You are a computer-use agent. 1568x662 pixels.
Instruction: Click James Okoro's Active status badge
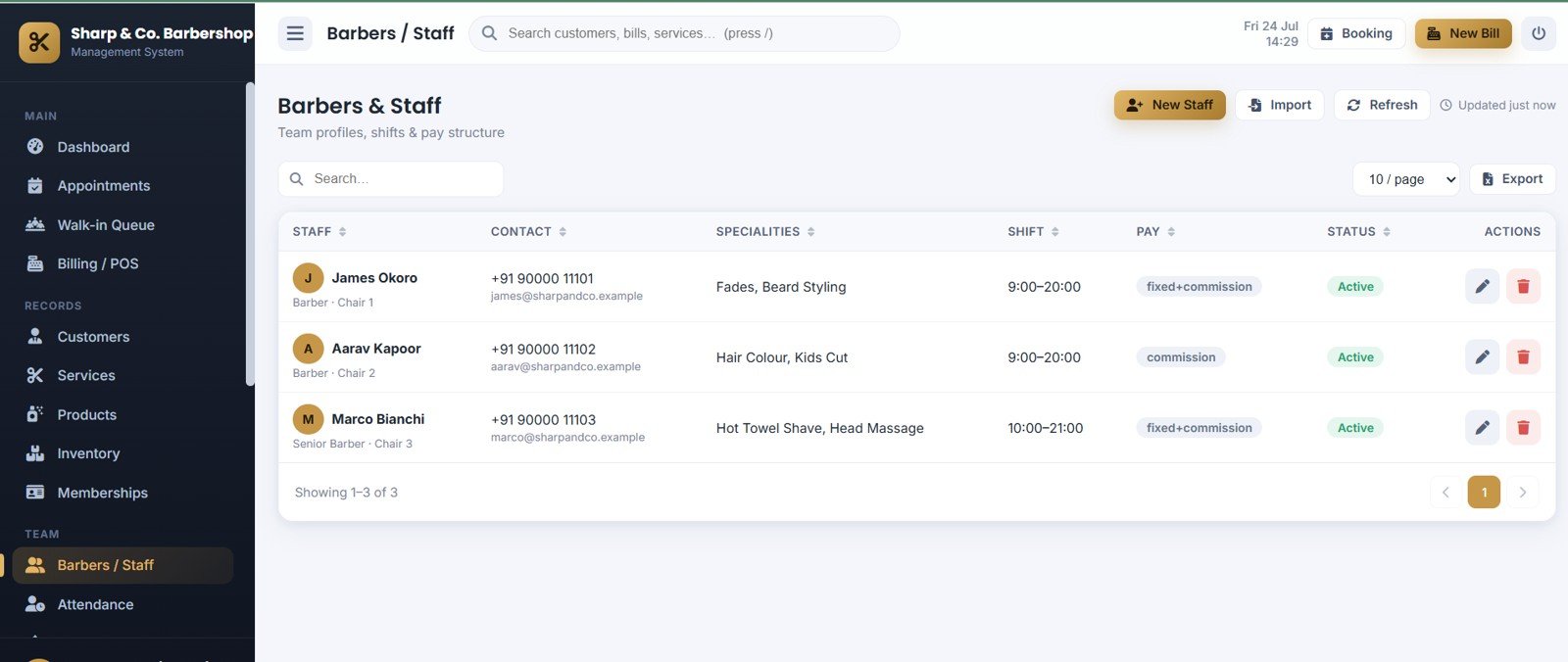[x=1355, y=287]
